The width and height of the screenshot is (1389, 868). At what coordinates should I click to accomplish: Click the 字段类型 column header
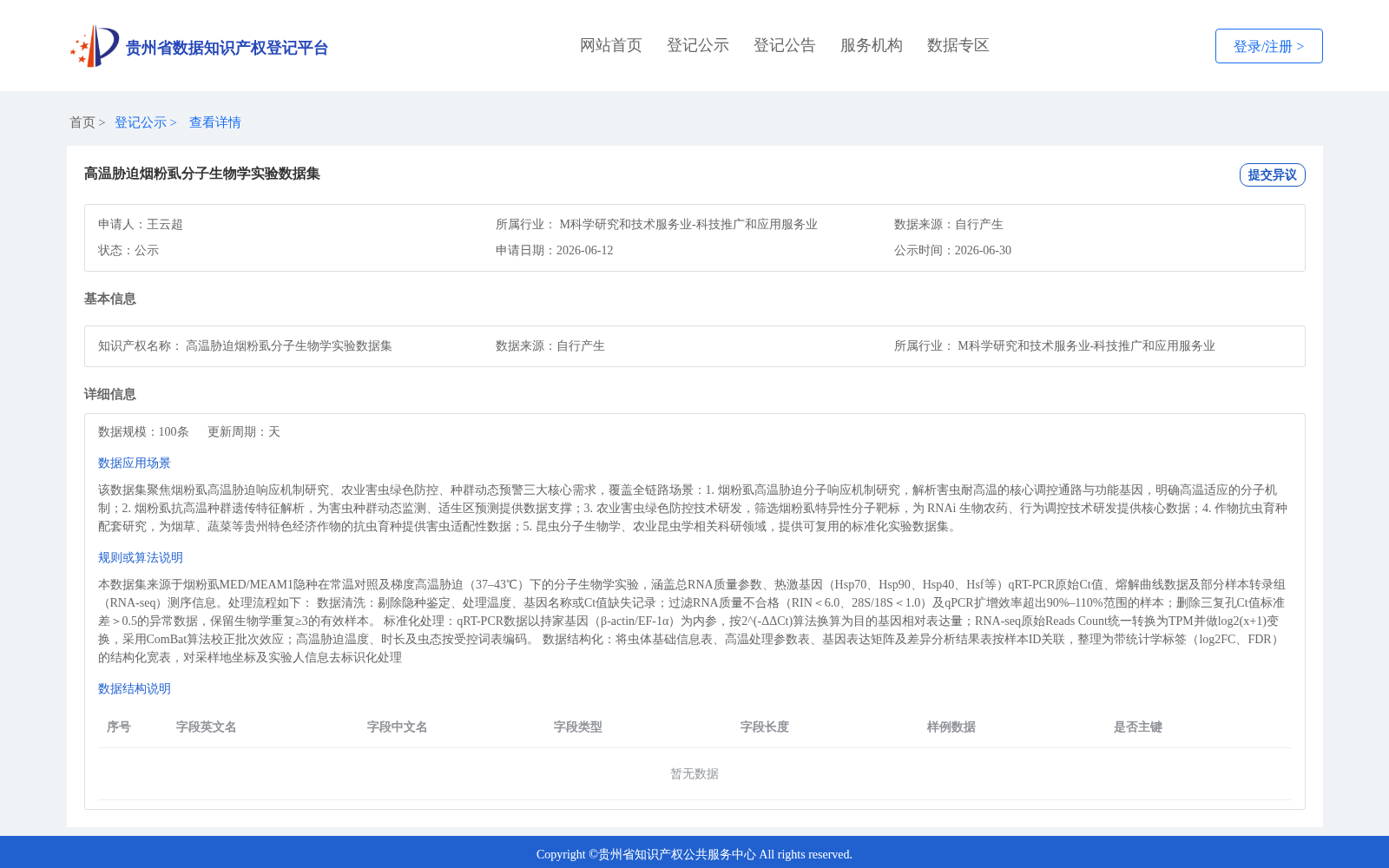(578, 727)
